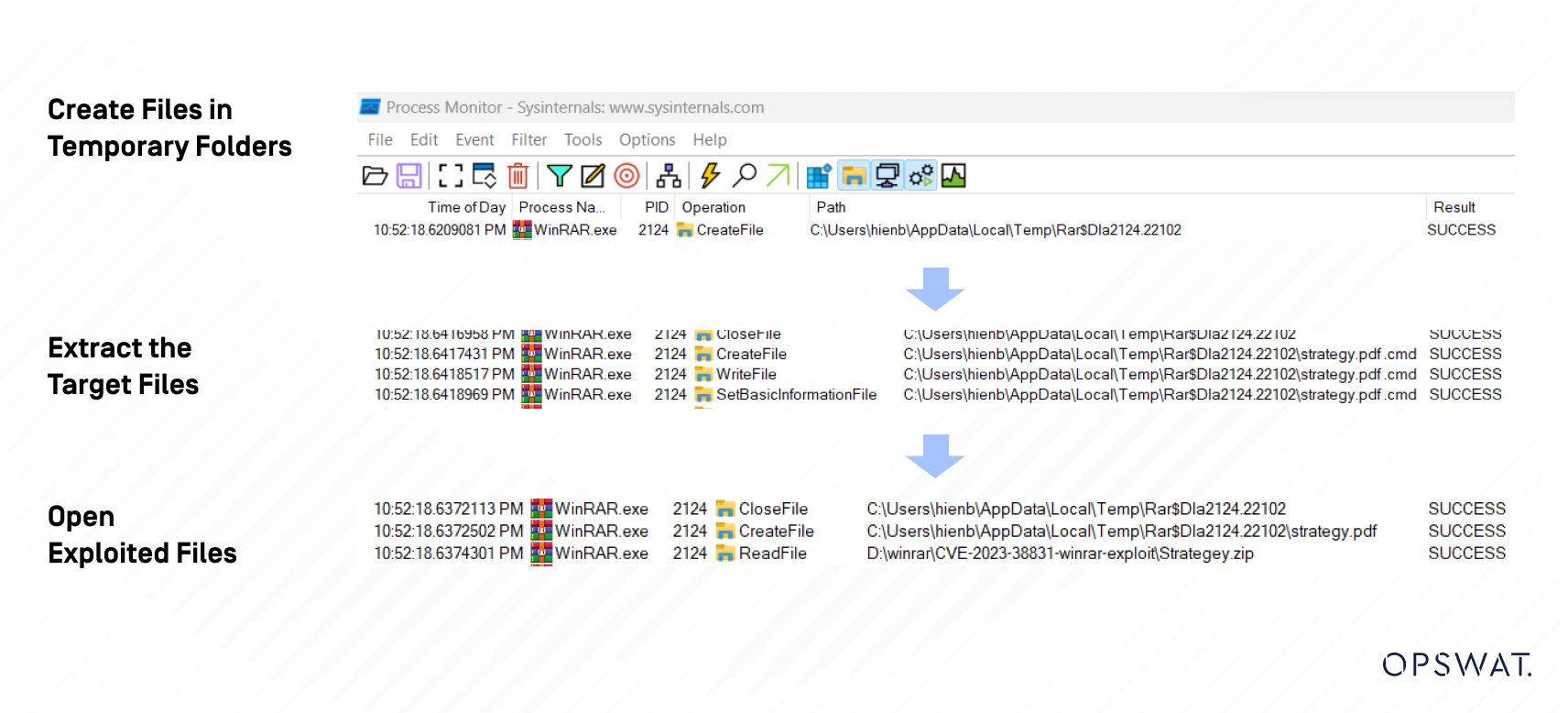Open Find with the magnifier icon
Viewport: 1568px width, 713px height.
pyautogui.click(x=745, y=175)
